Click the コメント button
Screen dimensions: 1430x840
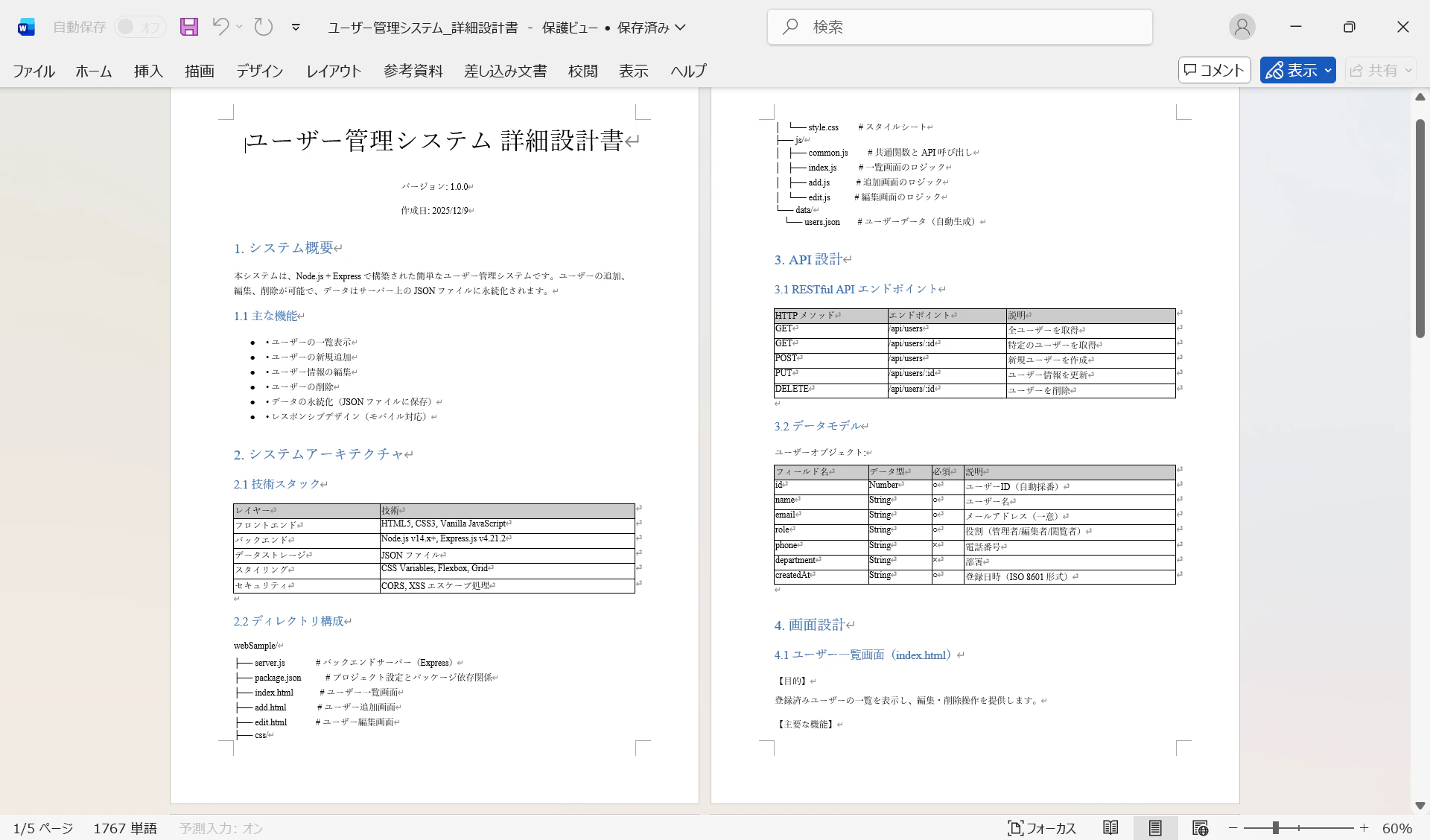pyautogui.click(x=1214, y=70)
